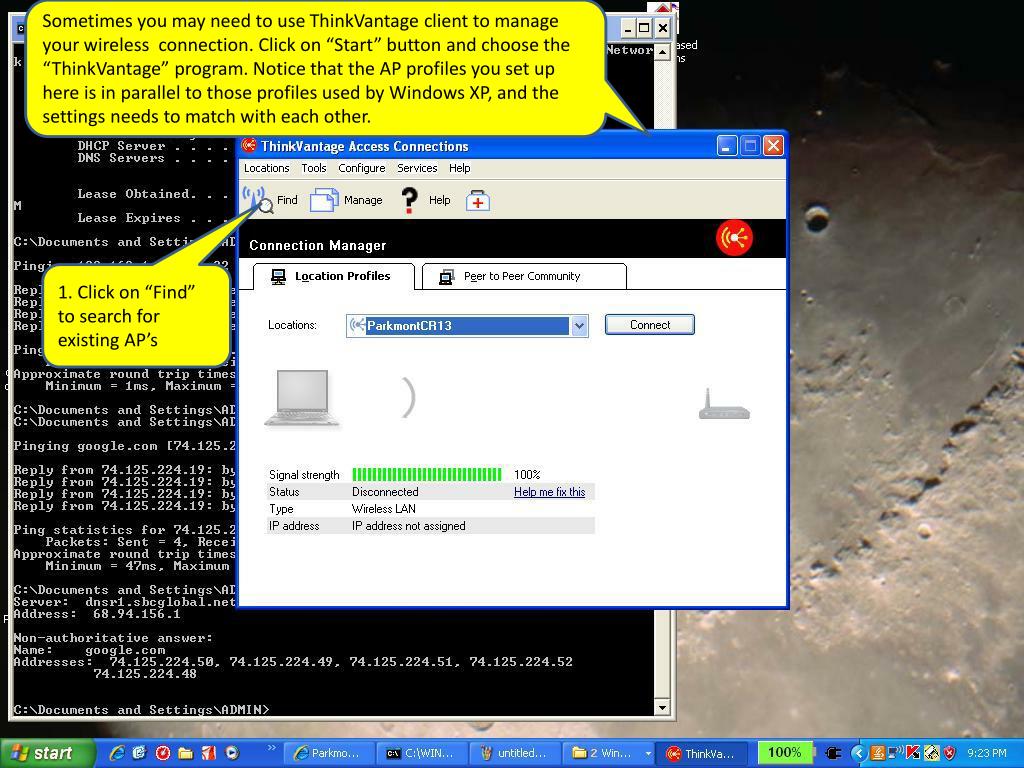Switch to the Location Profiles tab

click(x=334, y=276)
